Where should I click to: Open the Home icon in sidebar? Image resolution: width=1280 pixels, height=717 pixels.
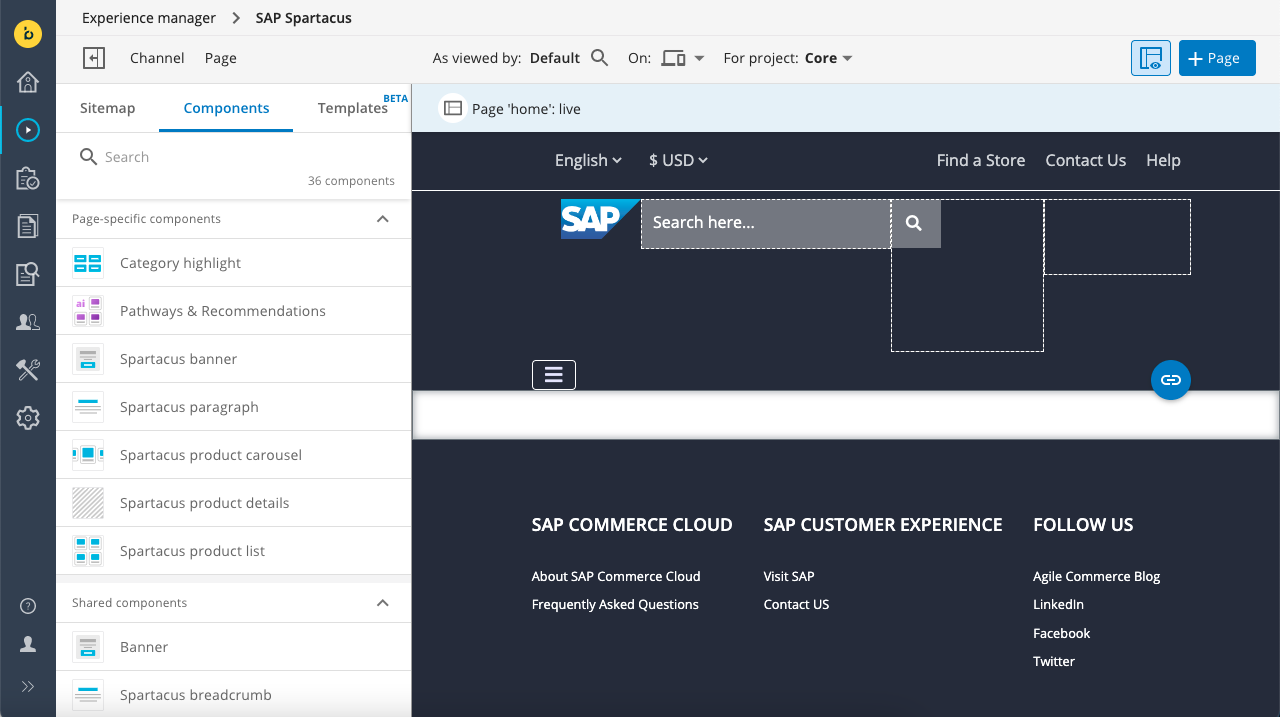(x=28, y=82)
